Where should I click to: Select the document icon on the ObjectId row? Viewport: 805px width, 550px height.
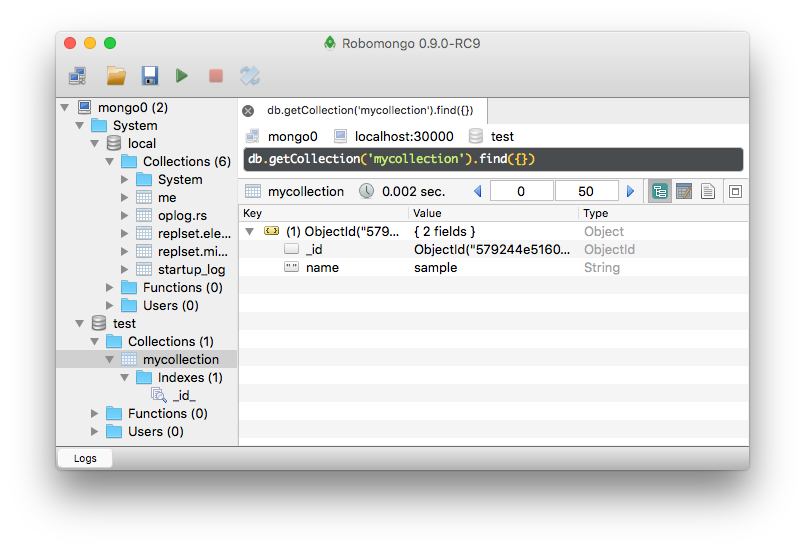click(272, 231)
